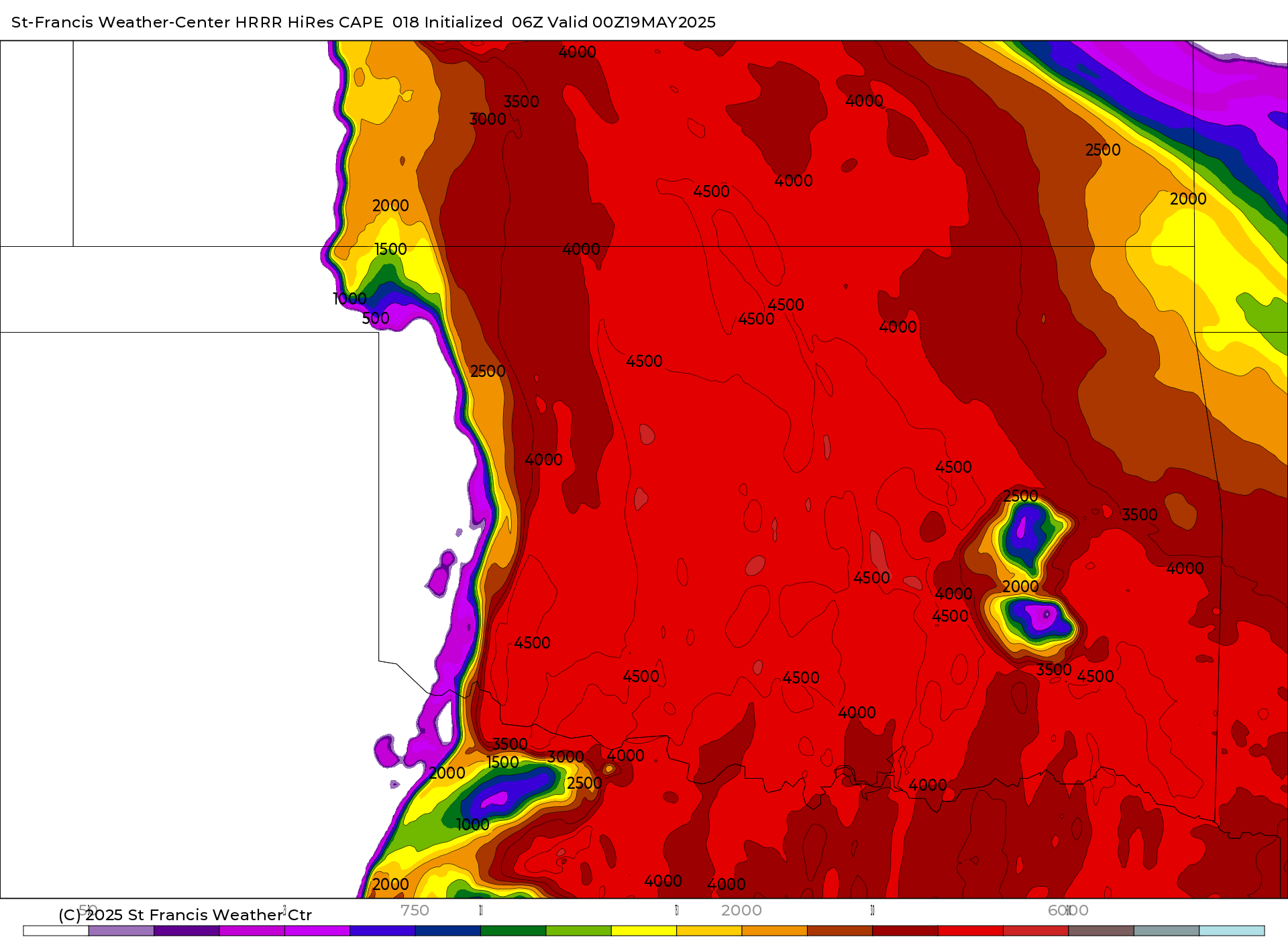Pick the blue-violet indigo legend swatch
Screen dimensions: 1288x939
[x=382, y=931]
